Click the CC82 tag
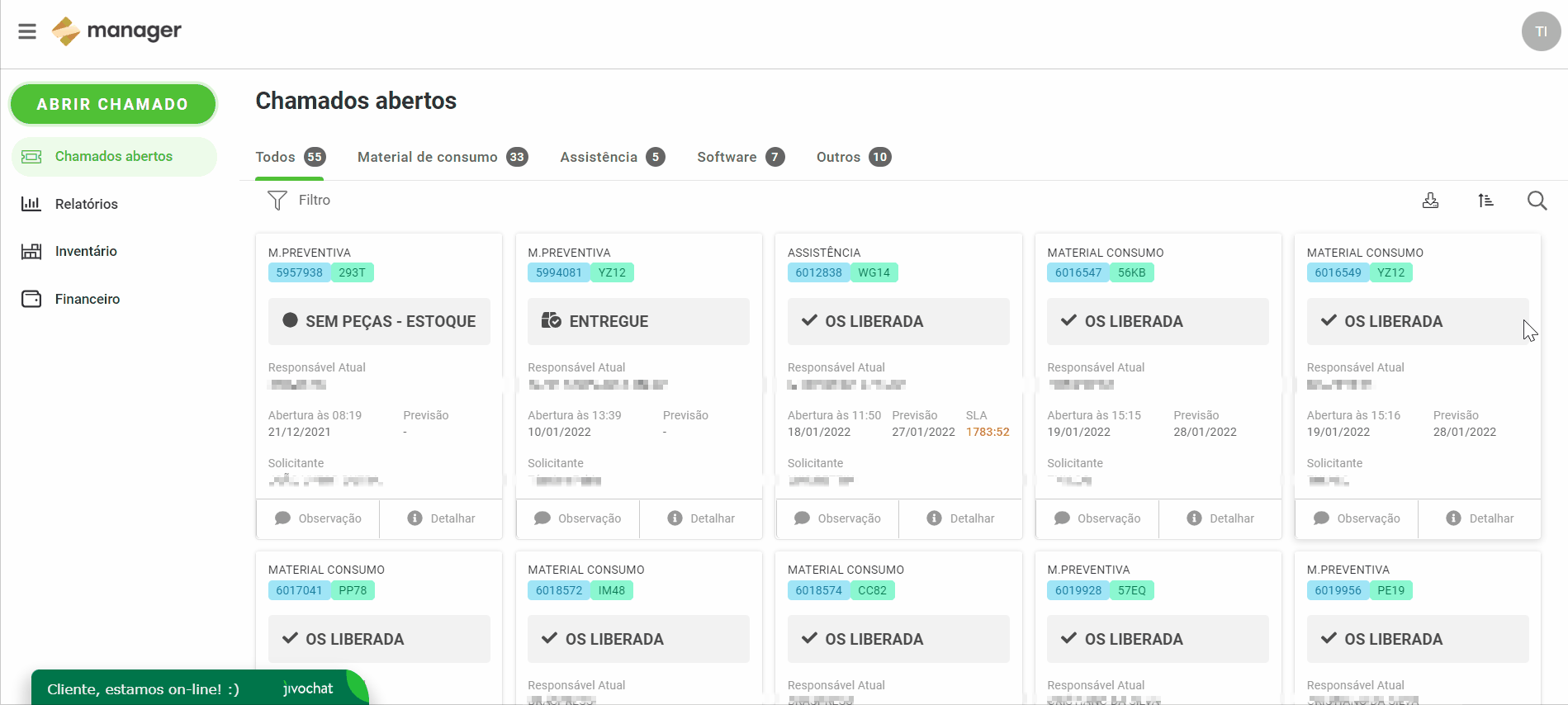Image resolution: width=1568 pixels, height=705 pixels. click(873, 590)
